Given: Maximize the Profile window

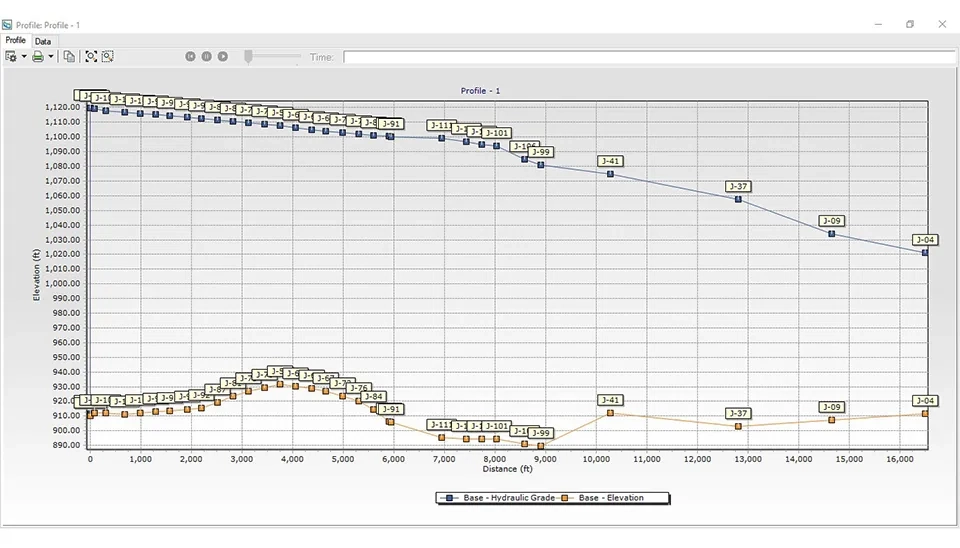Looking at the screenshot, I should tap(910, 24).
